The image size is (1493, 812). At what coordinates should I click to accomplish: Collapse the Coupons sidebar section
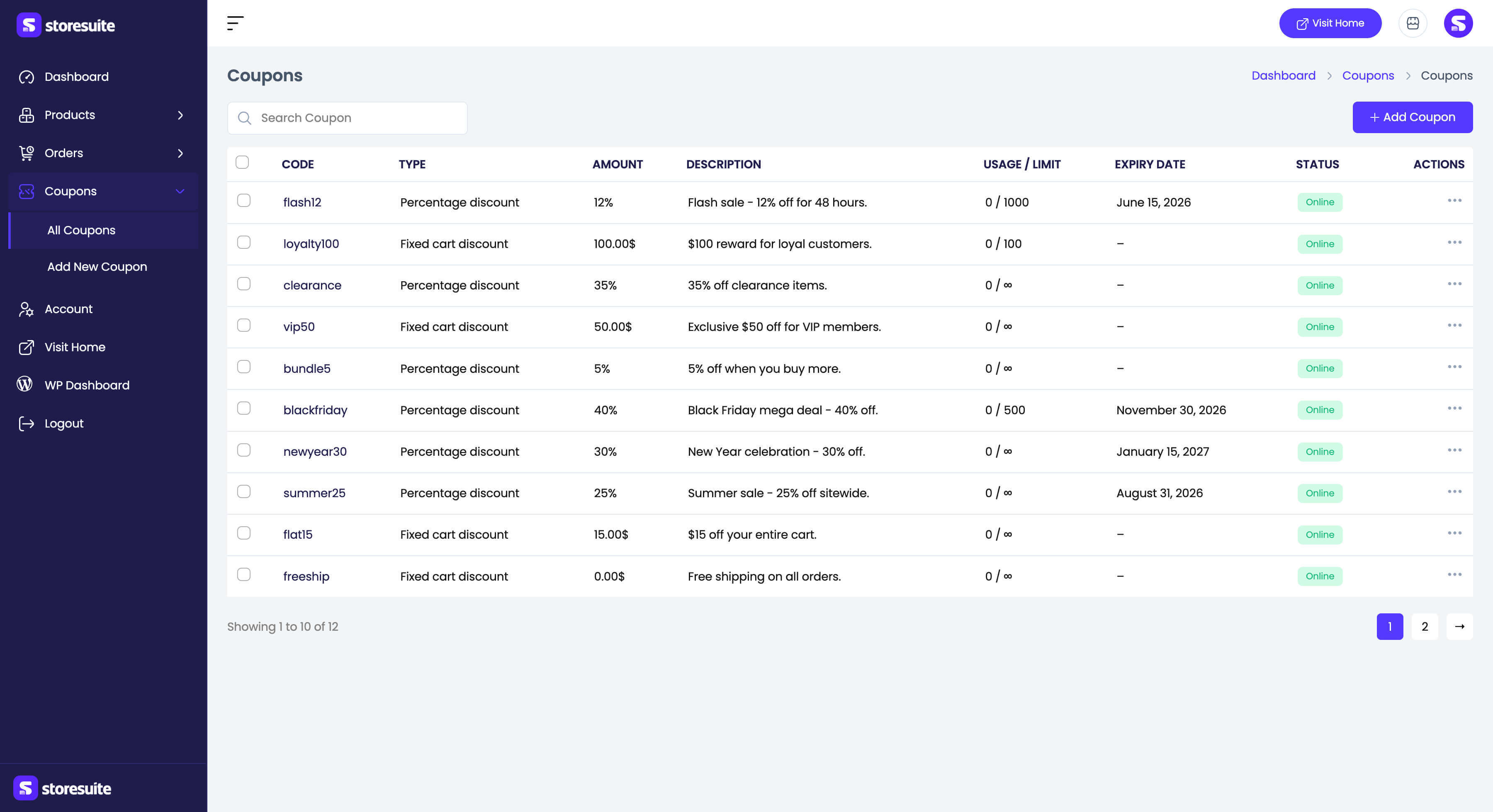pos(180,191)
